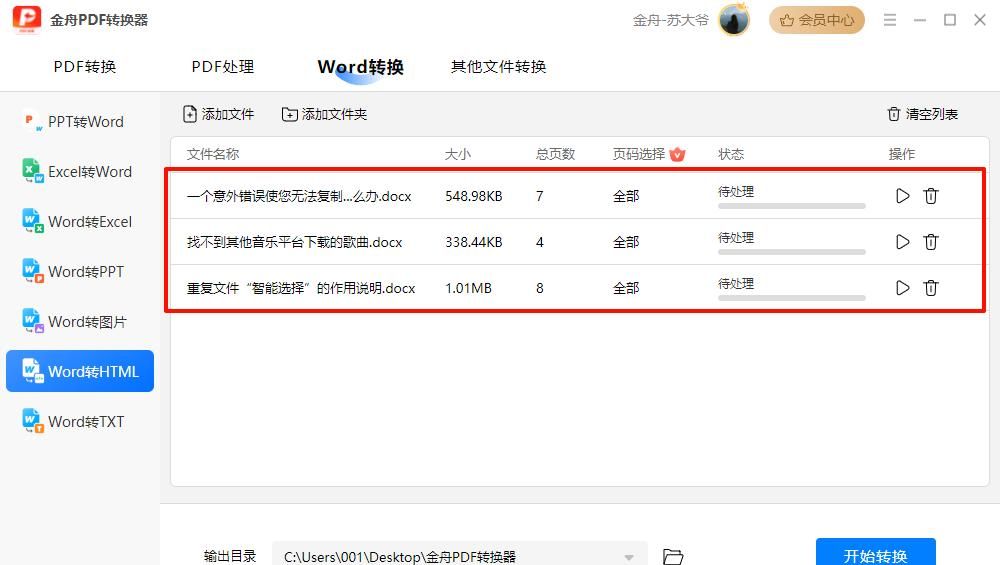Viewport: 1000px width, 565px height.
Task: Delete the 548.98KB docx file row
Action: click(931, 196)
